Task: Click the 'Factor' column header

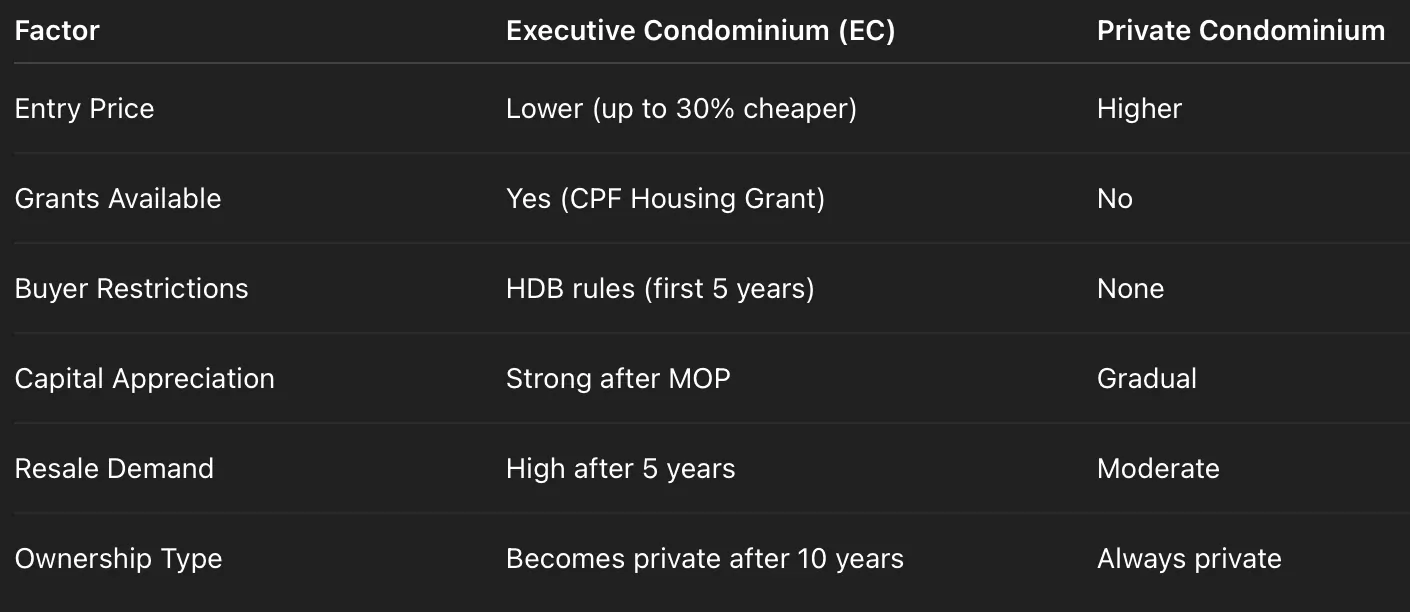Action: (57, 31)
